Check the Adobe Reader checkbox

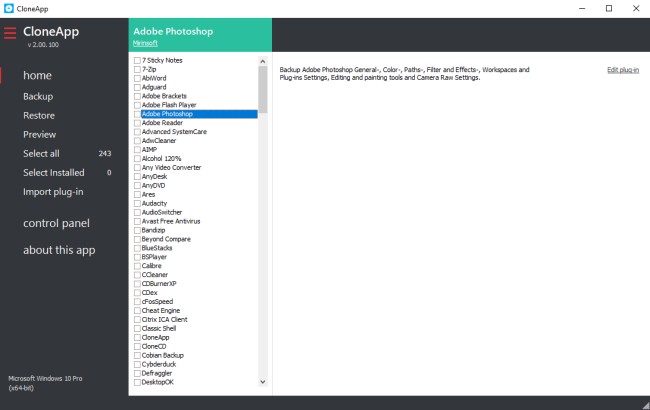(137, 123)
